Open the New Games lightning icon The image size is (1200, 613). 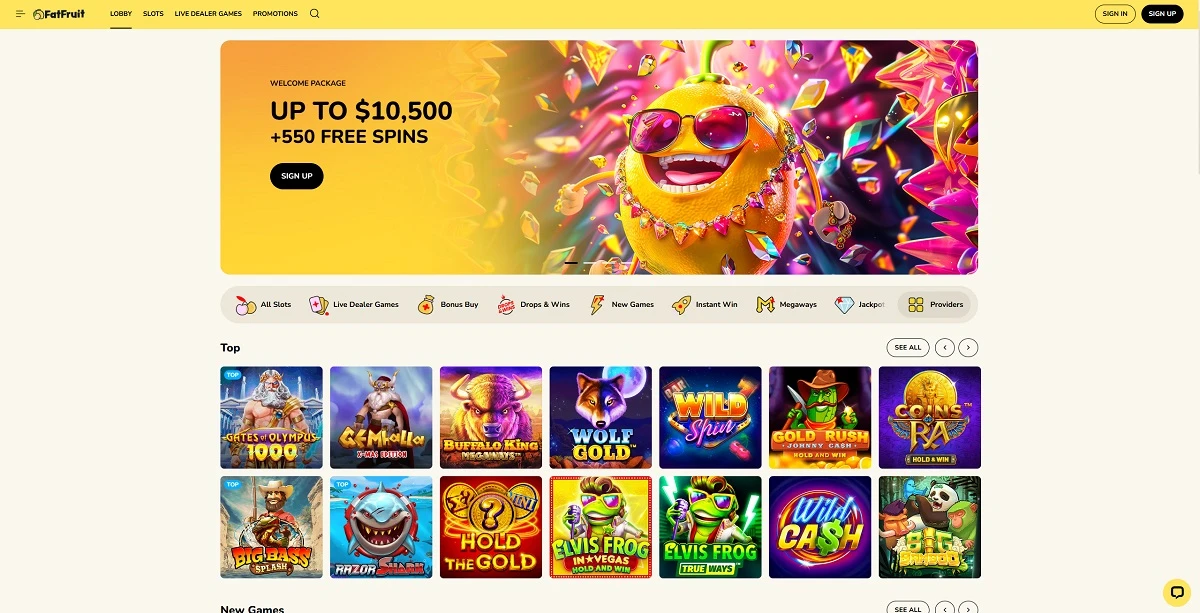(597, 305)
